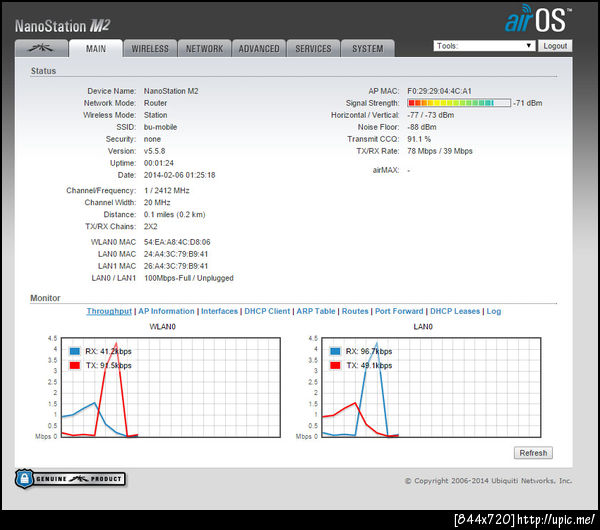The width and height of the screenshot is (600, 530).
Task: Click the Version value v5.5.8
Action: tap(155, 151)
